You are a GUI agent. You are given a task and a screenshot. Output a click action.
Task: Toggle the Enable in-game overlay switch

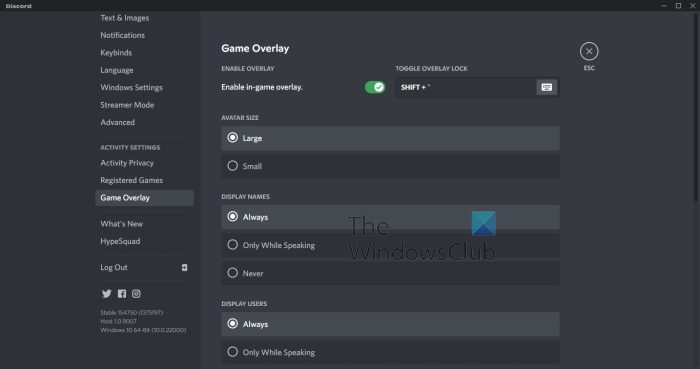coord(375,87)
